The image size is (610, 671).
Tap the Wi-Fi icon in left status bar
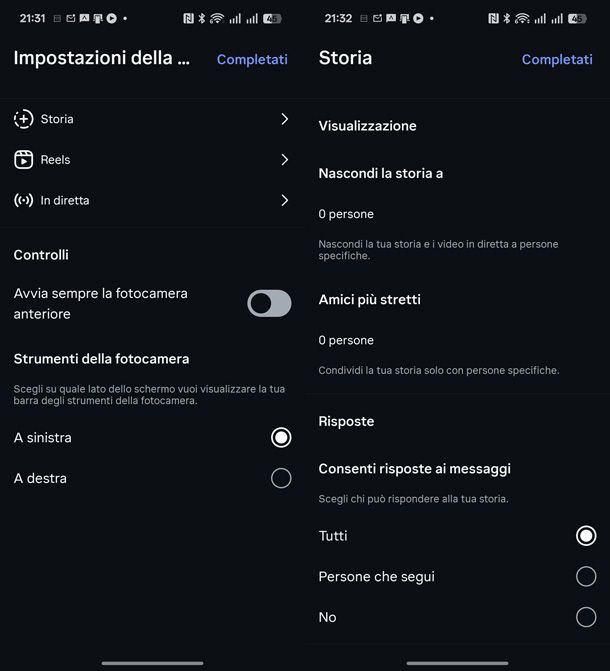click(x=216, y=18)
